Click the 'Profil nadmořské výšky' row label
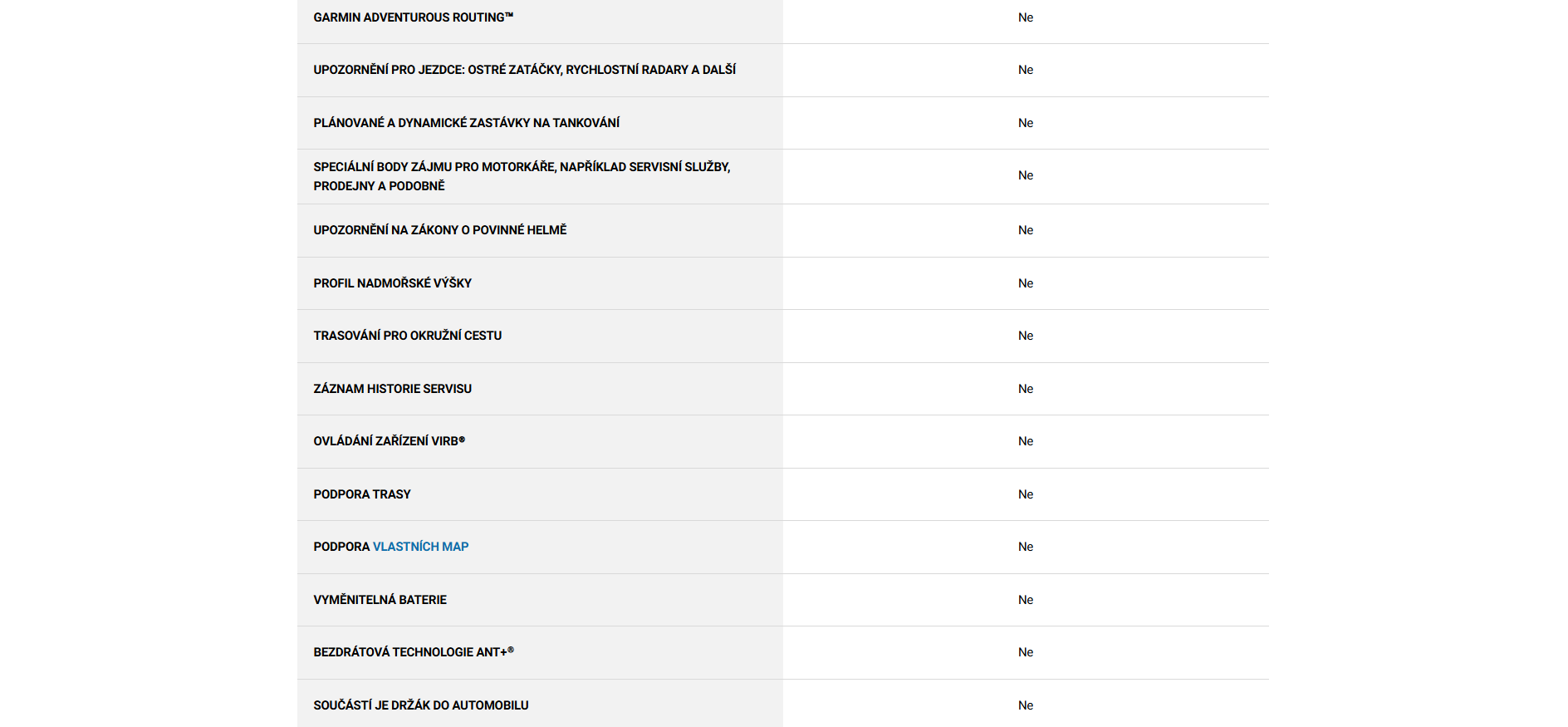This screenshot has width=1568, height=727. click(392, 283)
